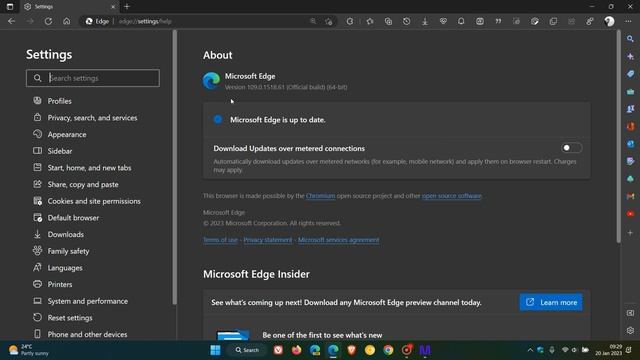Select Start, home, and new tabs
The image size is (640, 360).
click(x=89, y=168)
